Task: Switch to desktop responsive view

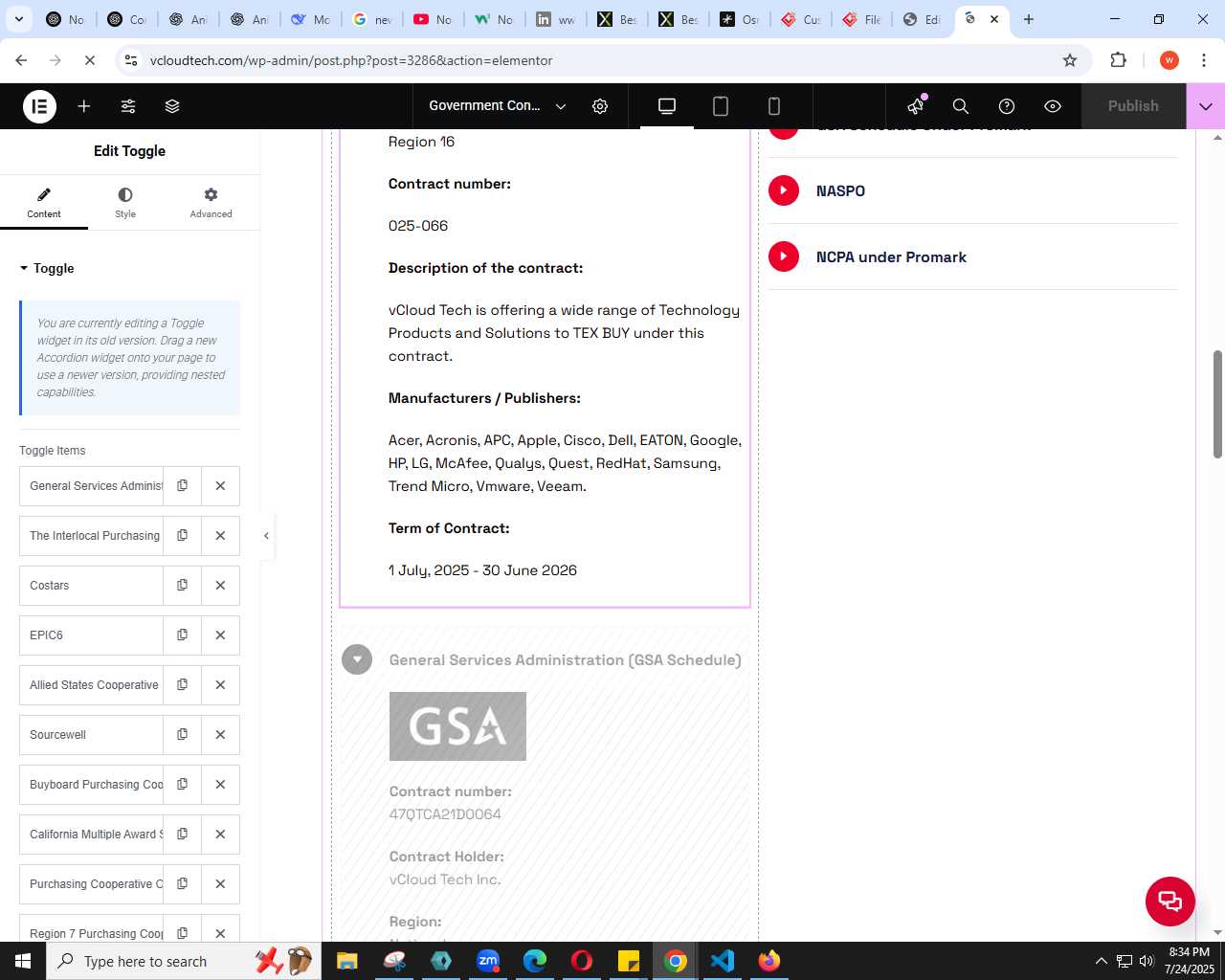Action: [667, 106]
